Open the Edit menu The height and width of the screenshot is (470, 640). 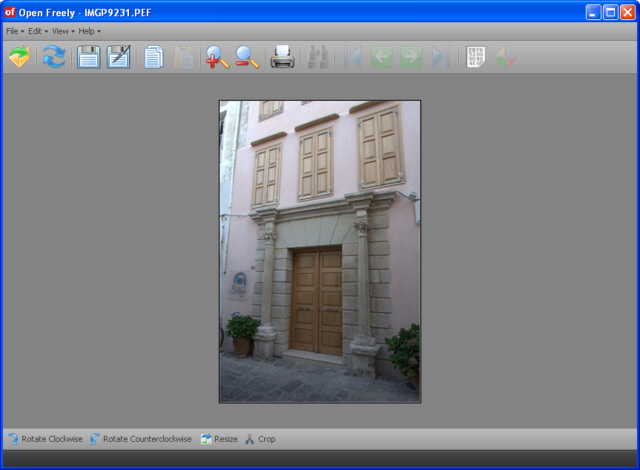click(x=38, y=31)
